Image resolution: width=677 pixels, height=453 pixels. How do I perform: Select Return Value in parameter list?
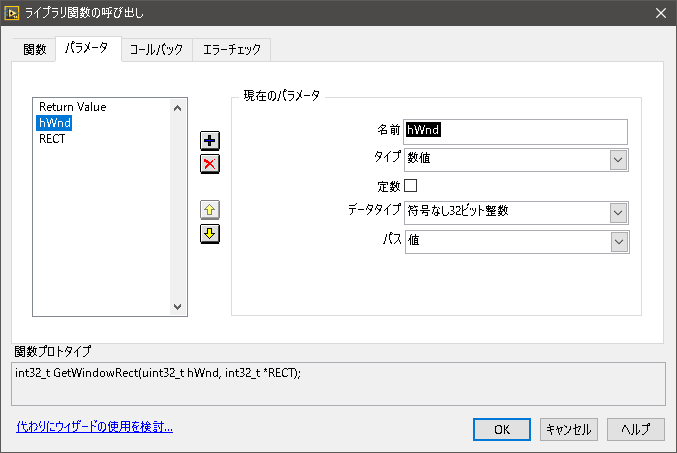pyautogui.click(x=73, y=107)
